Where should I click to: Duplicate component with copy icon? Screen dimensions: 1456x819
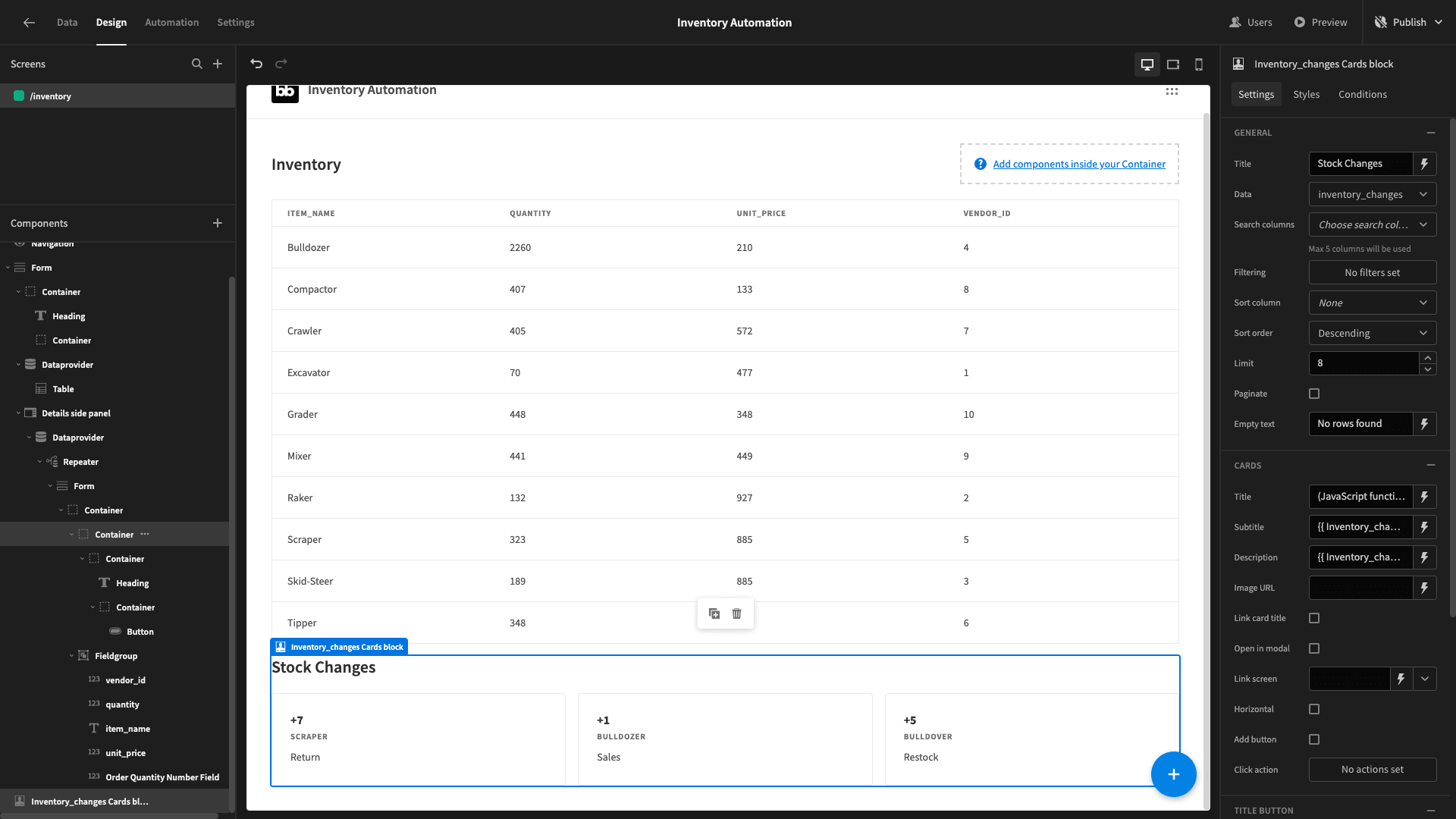point(714,613)
